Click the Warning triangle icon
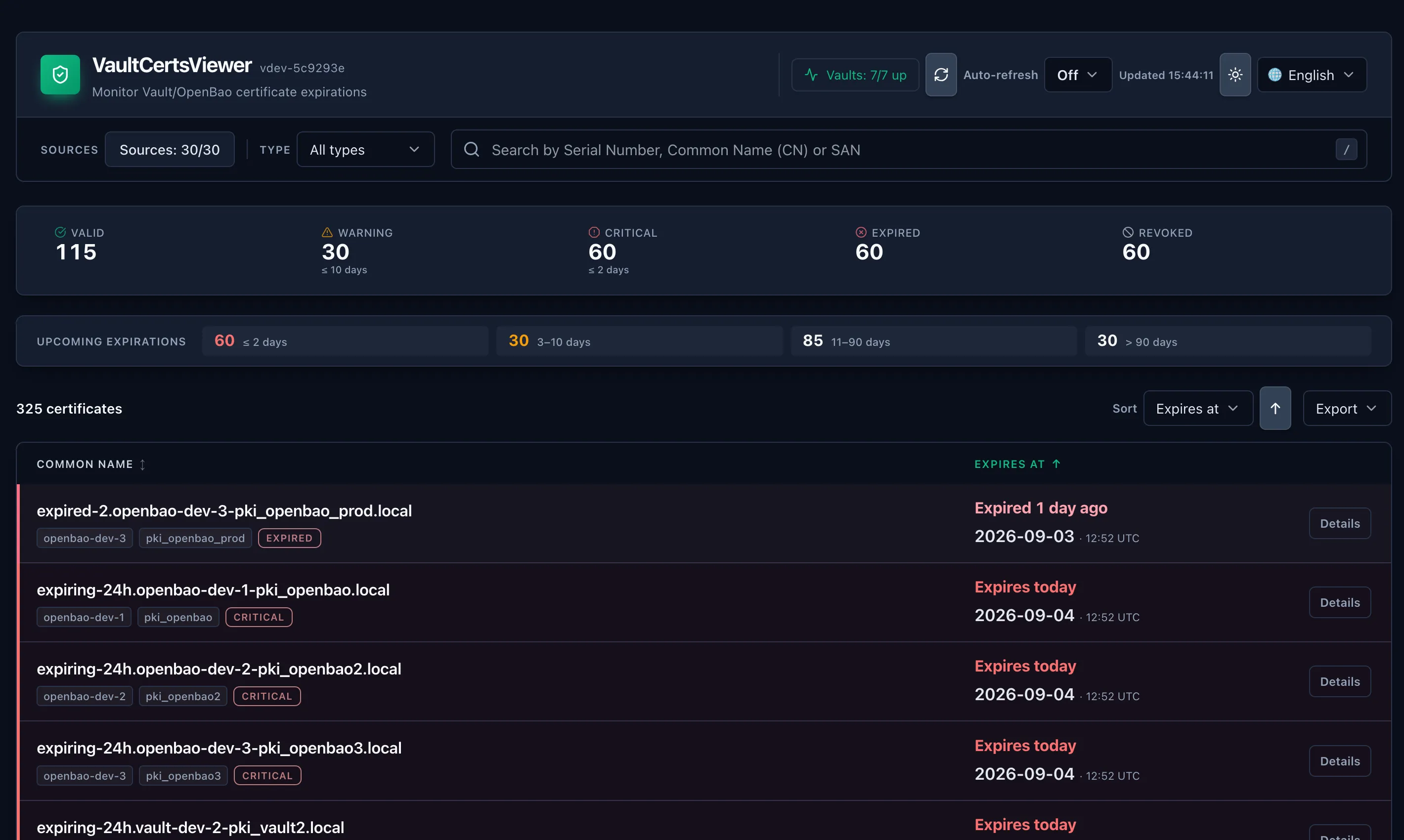1404x840 pixels. tap(327, 232)
